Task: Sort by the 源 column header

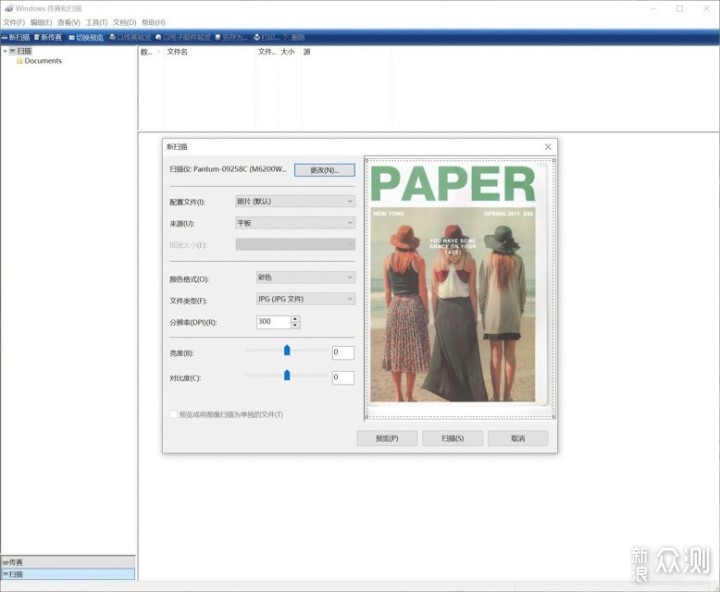Action: click(307, 52)
